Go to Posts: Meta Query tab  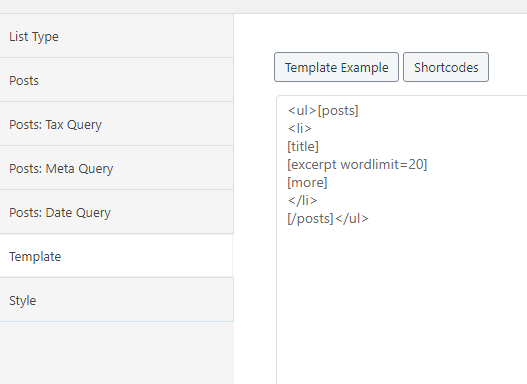click(x=117, y=168)
